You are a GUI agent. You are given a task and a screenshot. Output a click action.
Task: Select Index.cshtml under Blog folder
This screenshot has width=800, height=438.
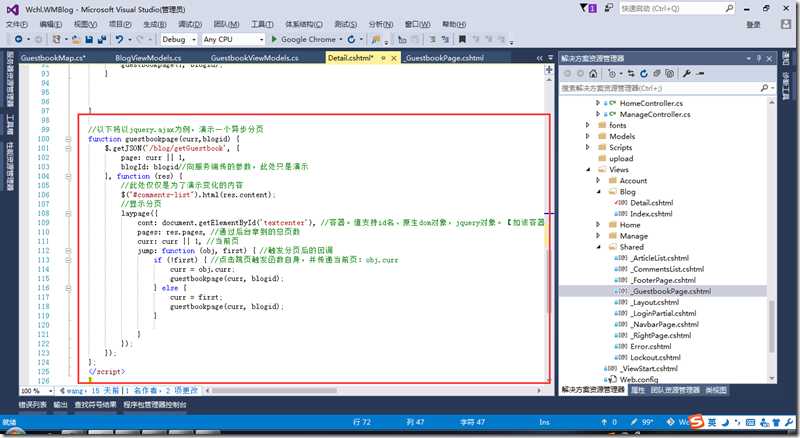(x=651, y=214)
